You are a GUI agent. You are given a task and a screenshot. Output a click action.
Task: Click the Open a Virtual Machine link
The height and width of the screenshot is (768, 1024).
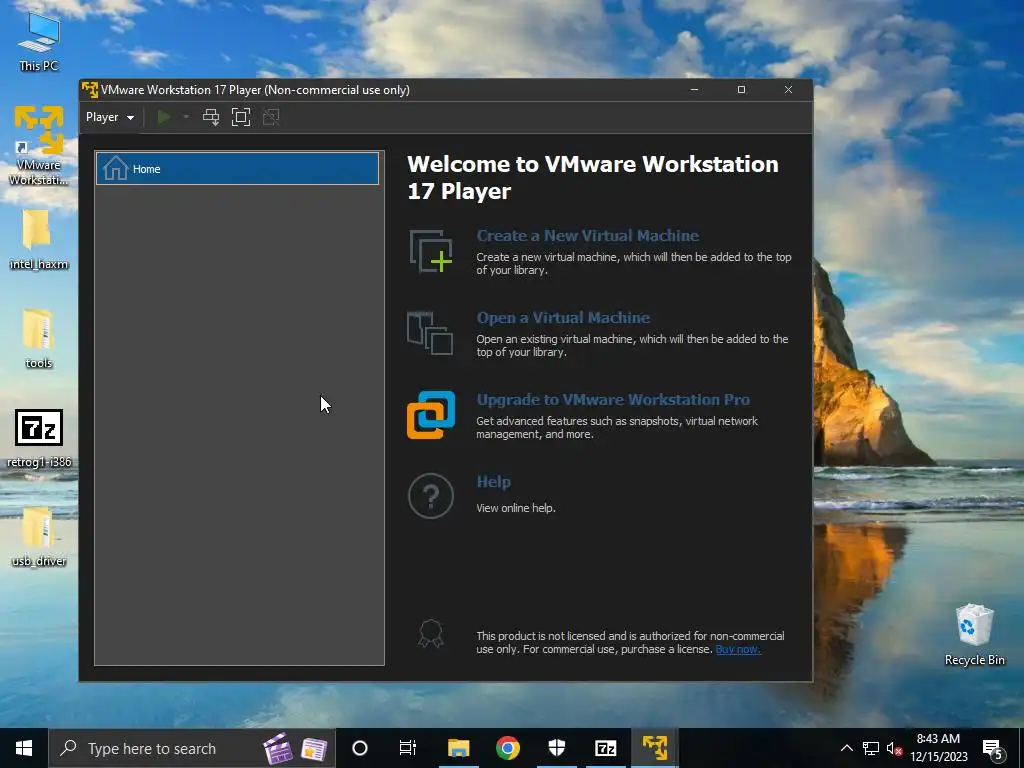tap(563, 318)
